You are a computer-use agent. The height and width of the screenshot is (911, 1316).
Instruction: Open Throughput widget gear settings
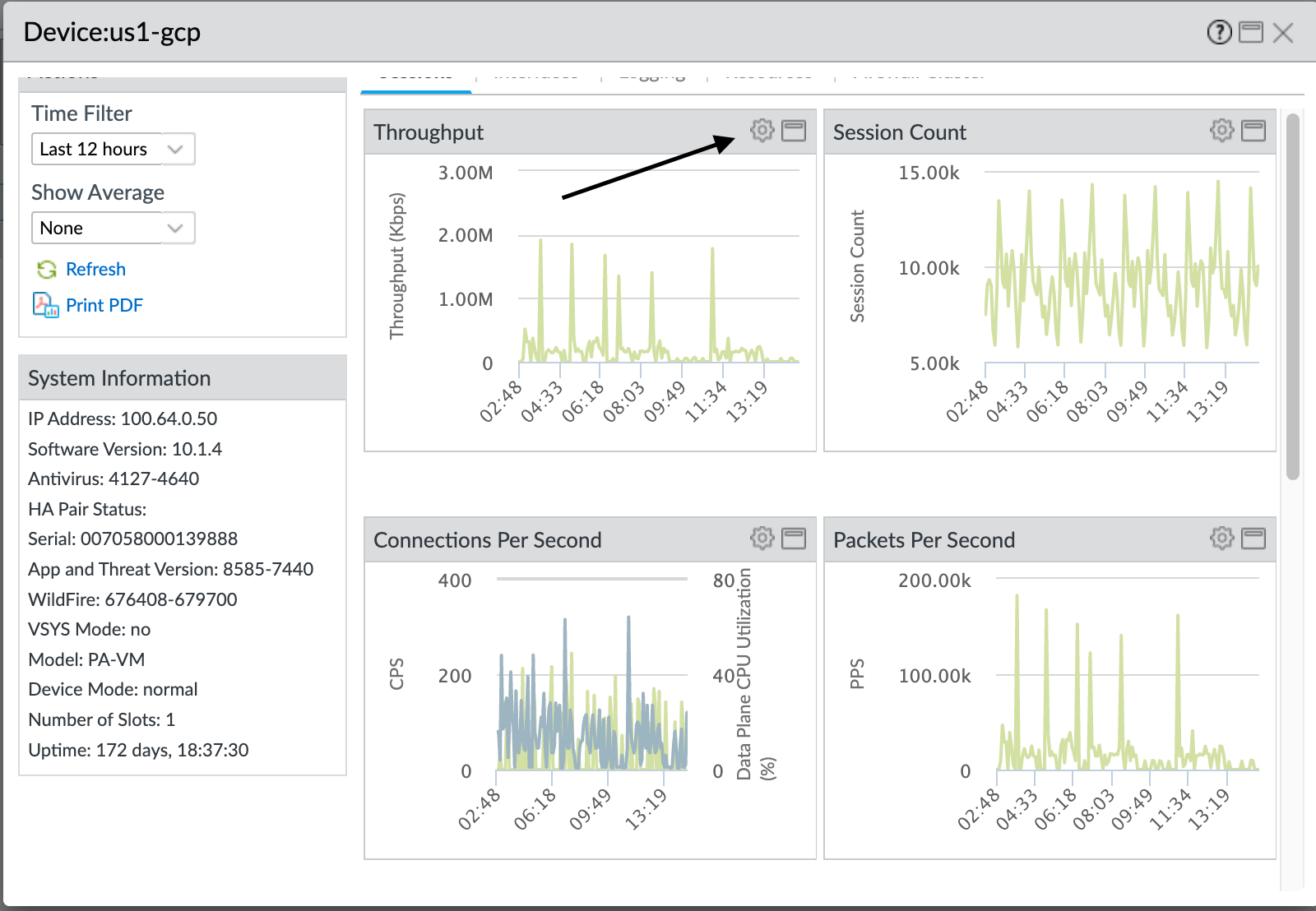tap(762, 131)
